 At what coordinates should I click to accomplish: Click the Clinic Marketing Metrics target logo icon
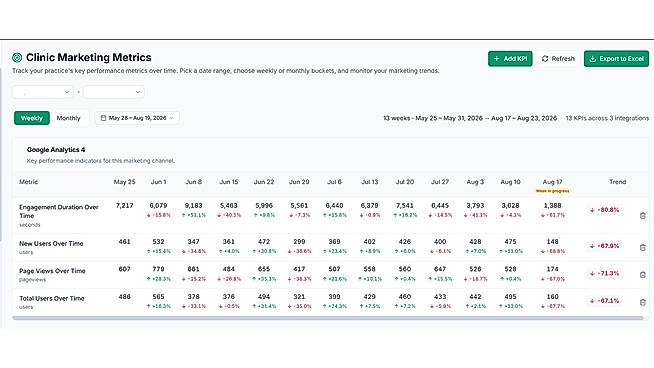click(17, 58)
